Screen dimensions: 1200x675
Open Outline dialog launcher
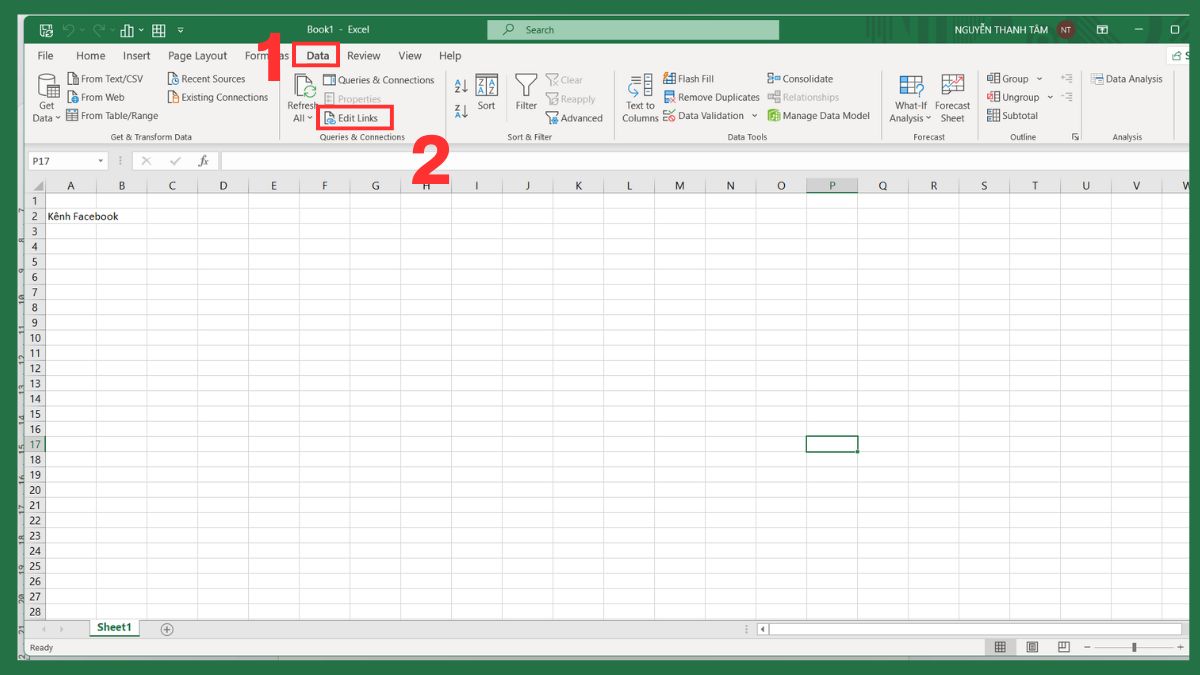click(1076, 137)
